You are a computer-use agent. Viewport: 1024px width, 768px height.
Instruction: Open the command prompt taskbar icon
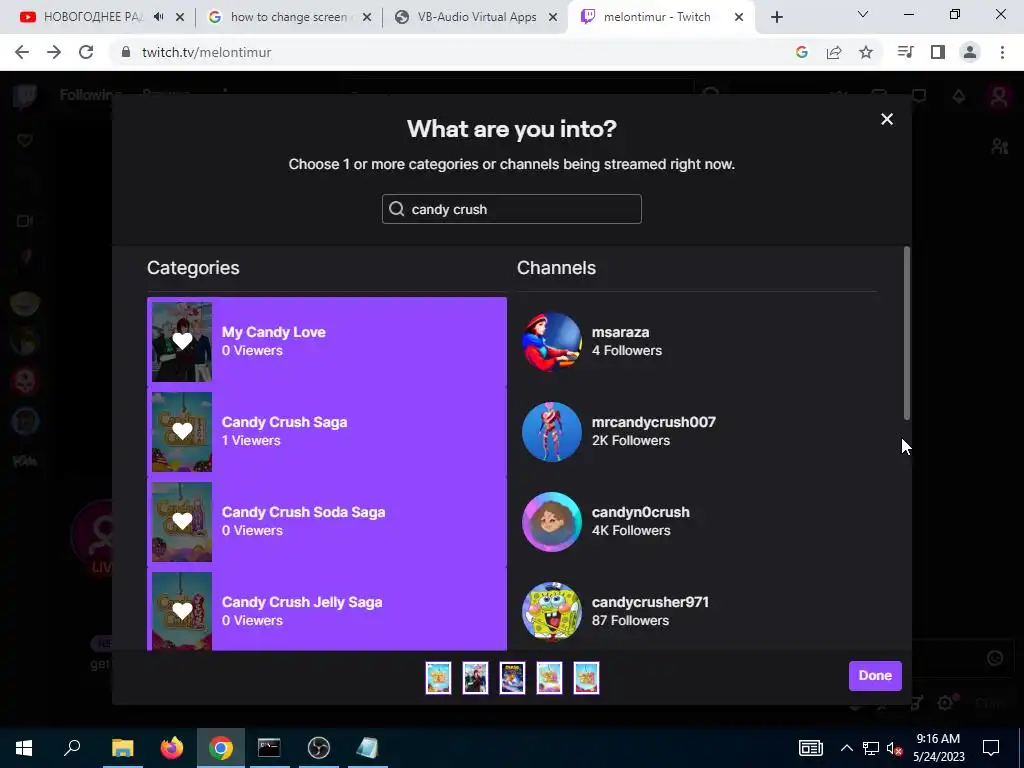point(269,748)
